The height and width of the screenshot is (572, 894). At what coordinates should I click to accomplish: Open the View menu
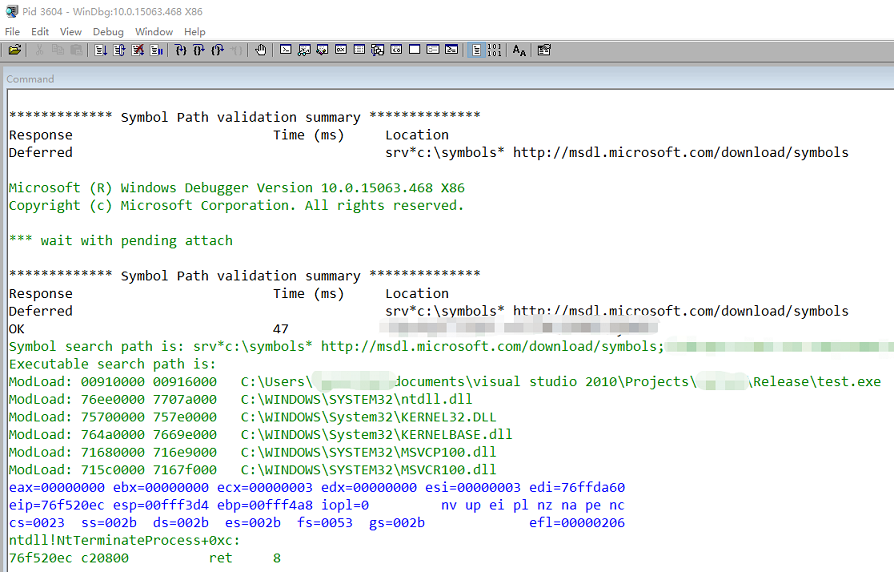[71, 32]
